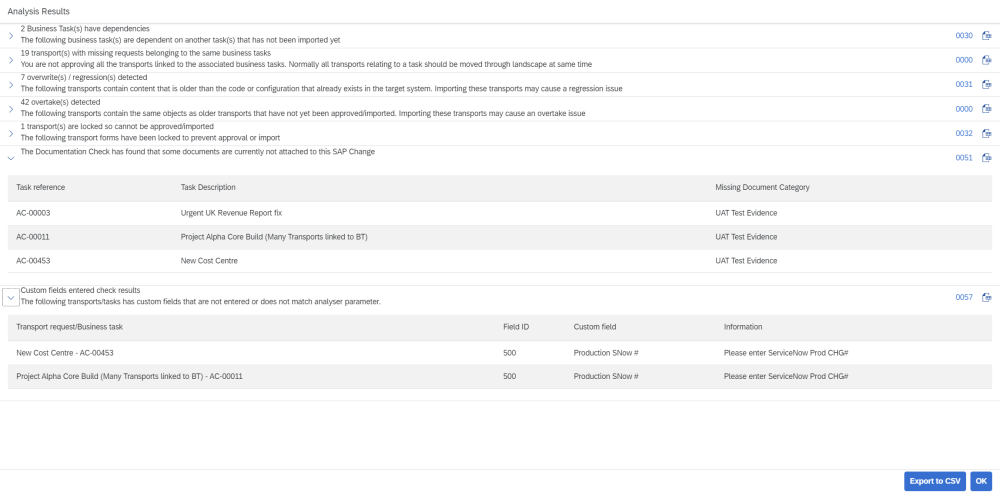Click the 0057 code link
Image resolution: width=1000 pixels, height=492 pixels.
pos(964,297)
